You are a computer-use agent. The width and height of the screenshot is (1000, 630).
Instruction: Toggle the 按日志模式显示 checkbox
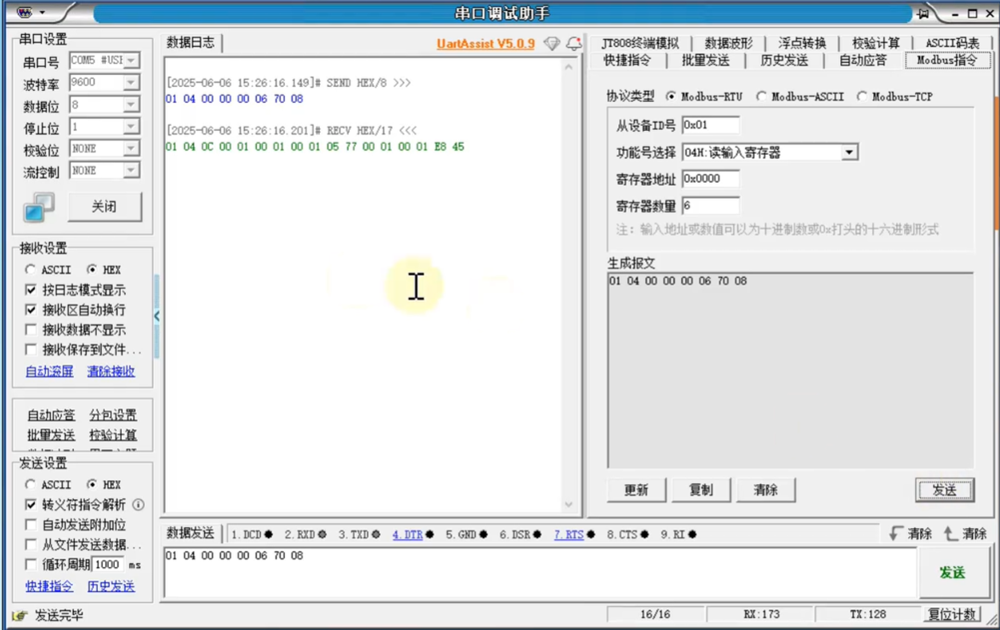point(31,290)
